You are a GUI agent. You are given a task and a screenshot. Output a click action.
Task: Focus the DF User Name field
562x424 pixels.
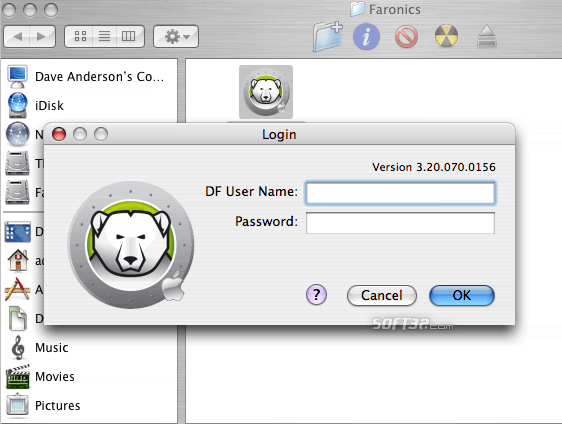(400, 193)
